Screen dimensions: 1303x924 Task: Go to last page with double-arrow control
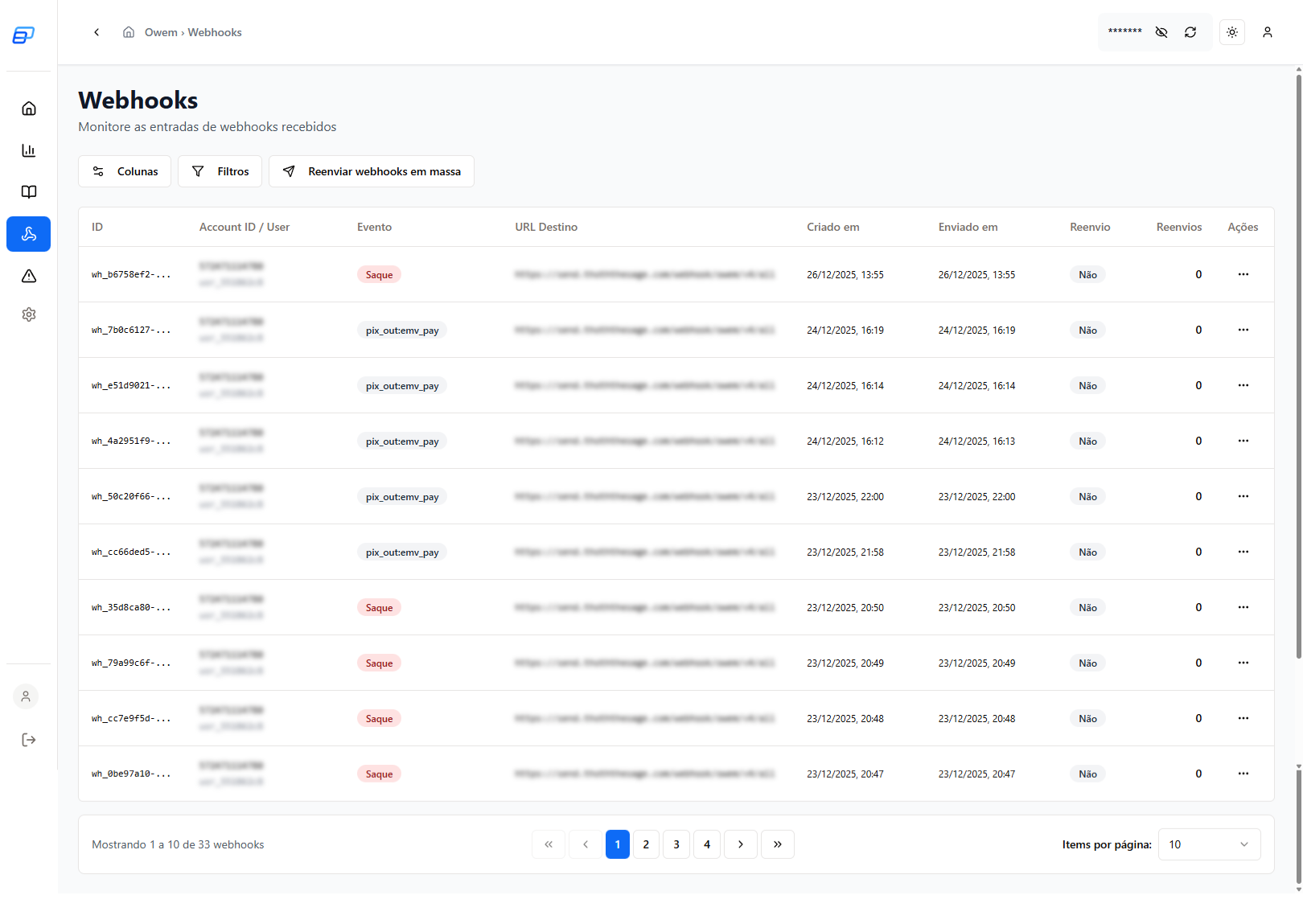pos(777,844)
